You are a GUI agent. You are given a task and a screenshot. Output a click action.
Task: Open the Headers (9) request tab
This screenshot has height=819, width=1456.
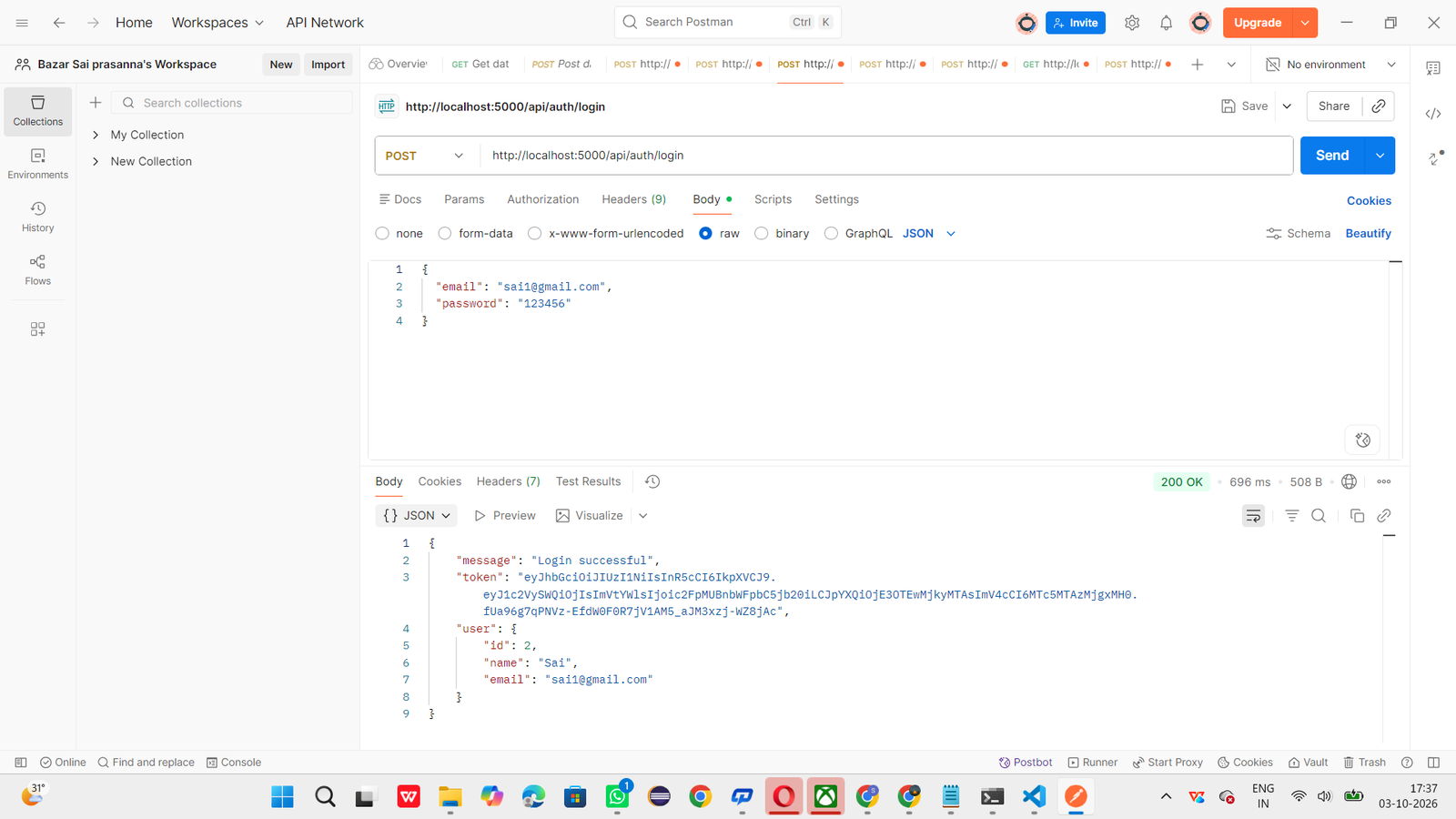pyautogui.click(x=633, y=199)
